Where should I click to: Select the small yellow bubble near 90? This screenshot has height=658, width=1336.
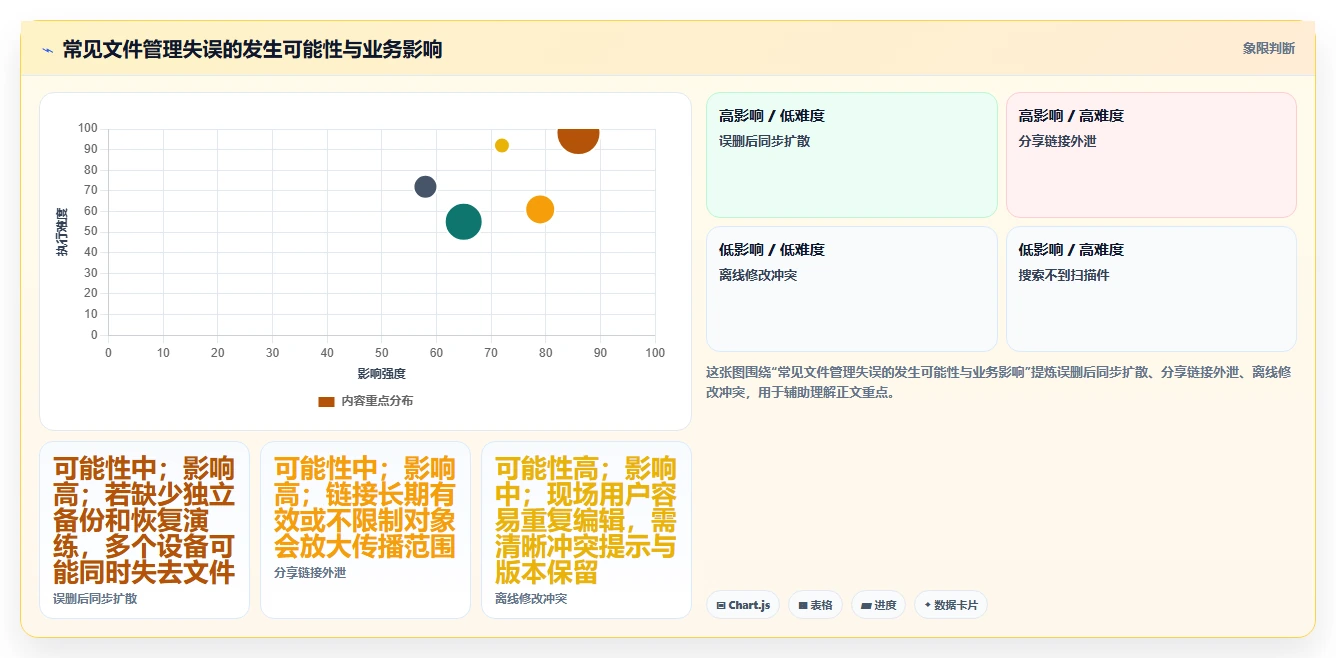point(502,145)
